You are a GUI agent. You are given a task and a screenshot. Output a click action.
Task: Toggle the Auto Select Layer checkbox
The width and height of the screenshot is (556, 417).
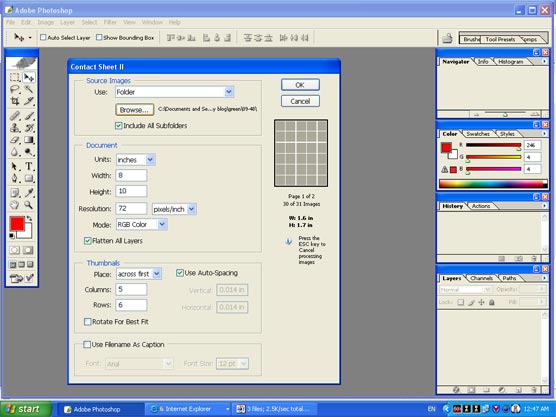click(x=43, y=37)
